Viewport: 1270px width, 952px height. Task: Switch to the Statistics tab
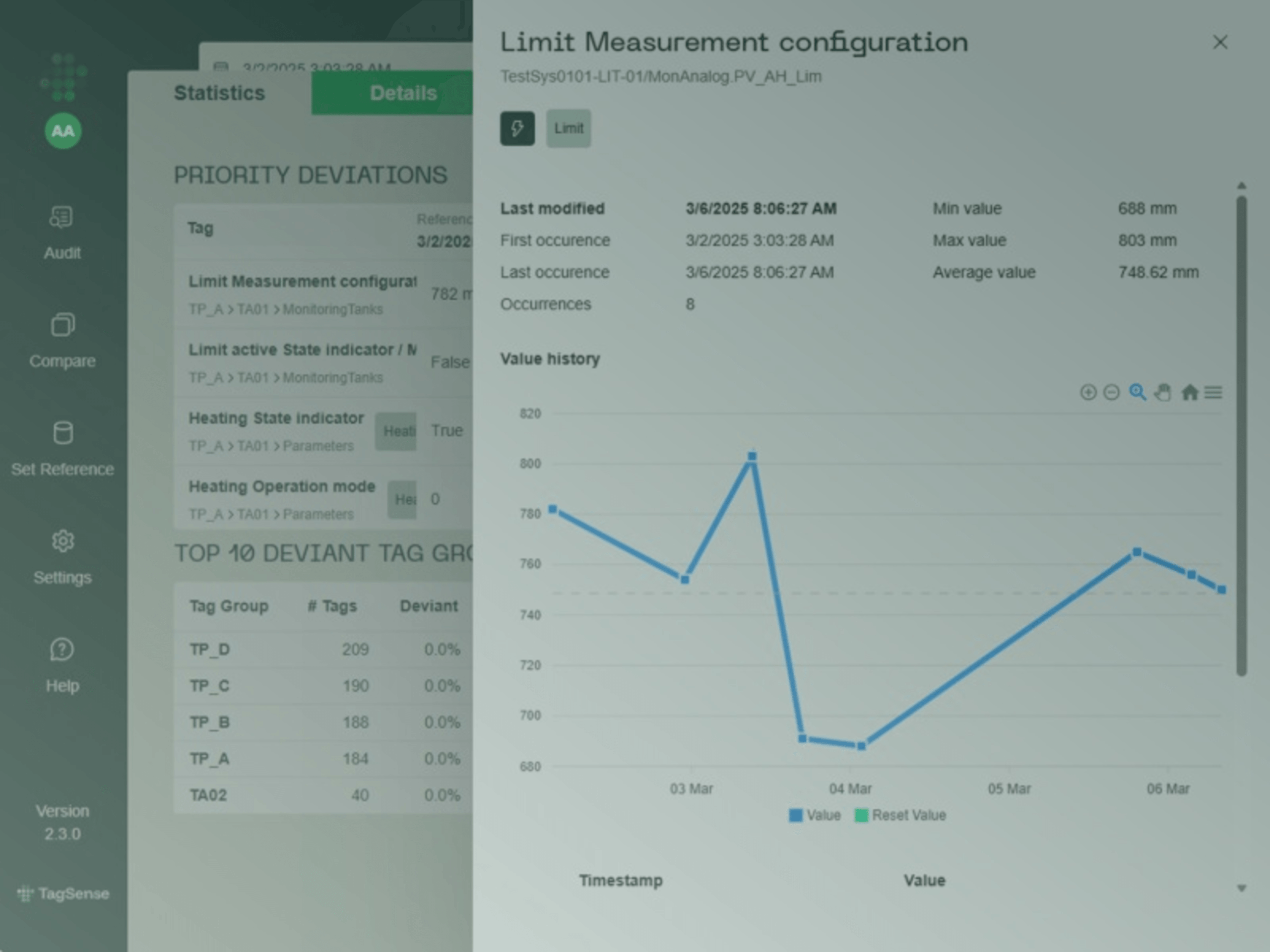tap(219, 92)
